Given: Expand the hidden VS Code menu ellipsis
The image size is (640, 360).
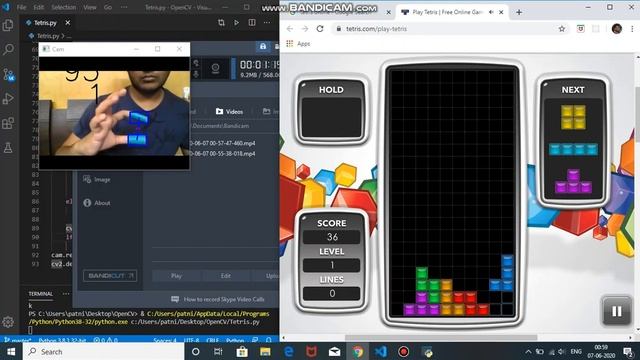Looking at the screenshot, I should coord(124,7).
